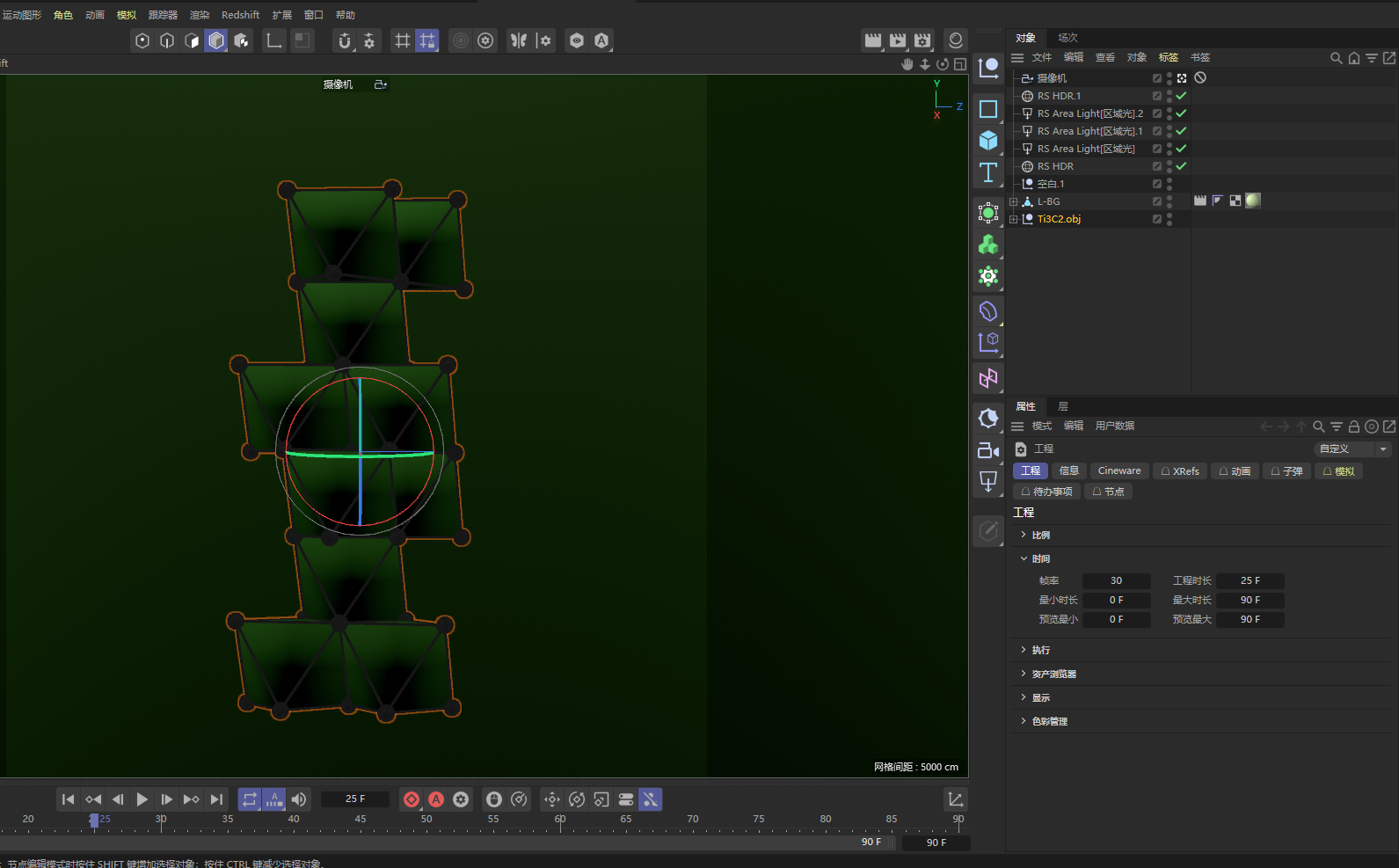Image resolution: width=1399 pixels, height=868 pixels.
Task: Go to end of animation
Action: (216, 799)
